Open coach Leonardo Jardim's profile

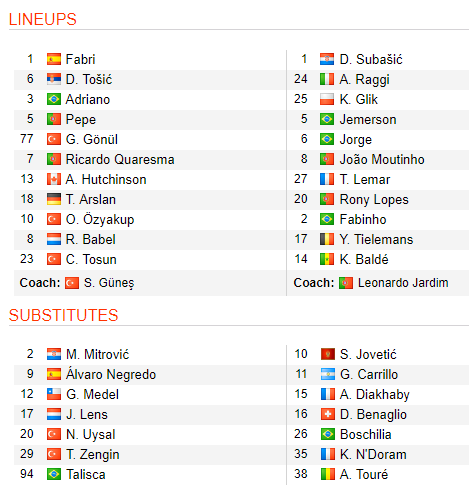point(403,283)
